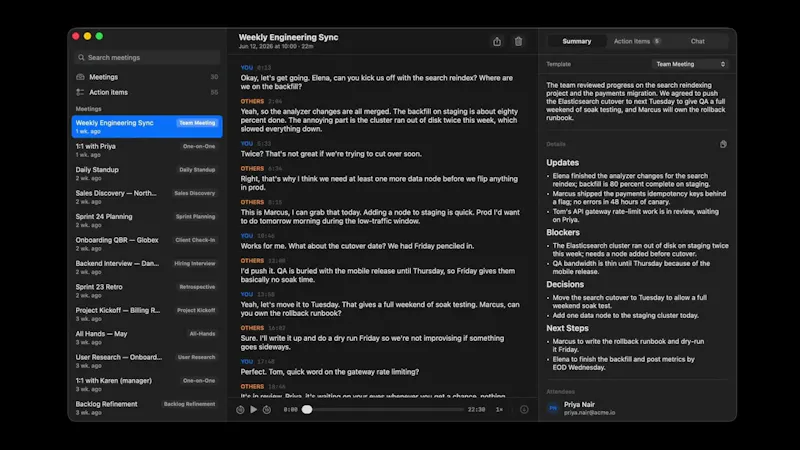This screenshot has height=450, width=800.
Task: Share the Weekly Engineering Sync meeting
Action: (x=496, y=42)
